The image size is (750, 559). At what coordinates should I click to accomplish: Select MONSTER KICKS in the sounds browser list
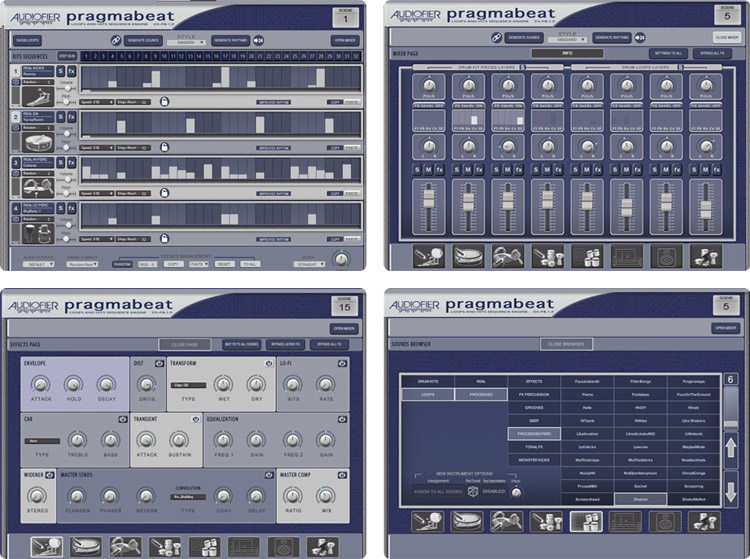coord(534,460)
